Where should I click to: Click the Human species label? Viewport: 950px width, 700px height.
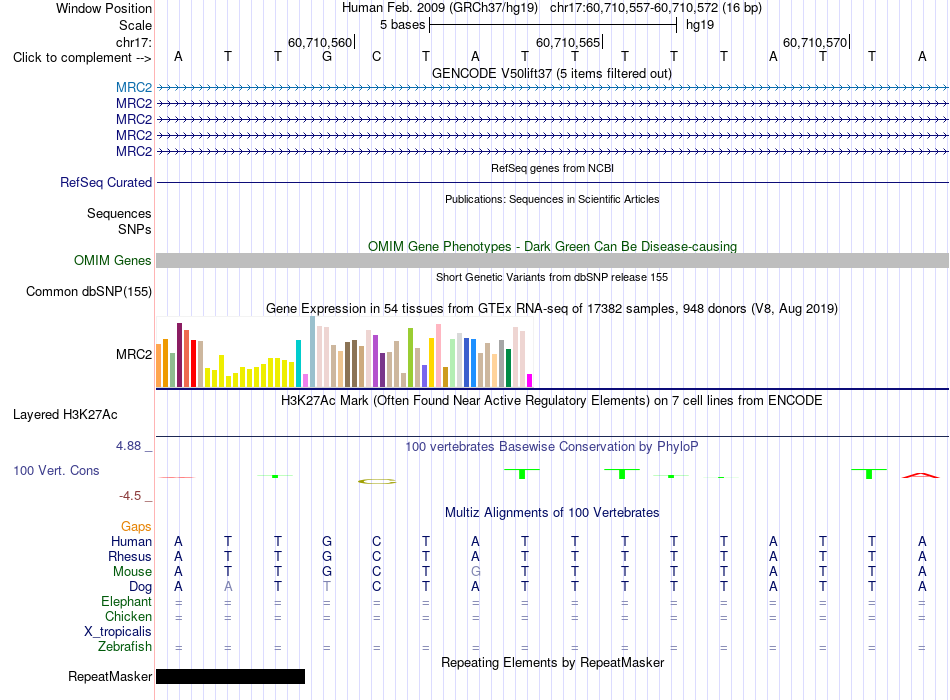pyautogui.click(x=131, y=542)
